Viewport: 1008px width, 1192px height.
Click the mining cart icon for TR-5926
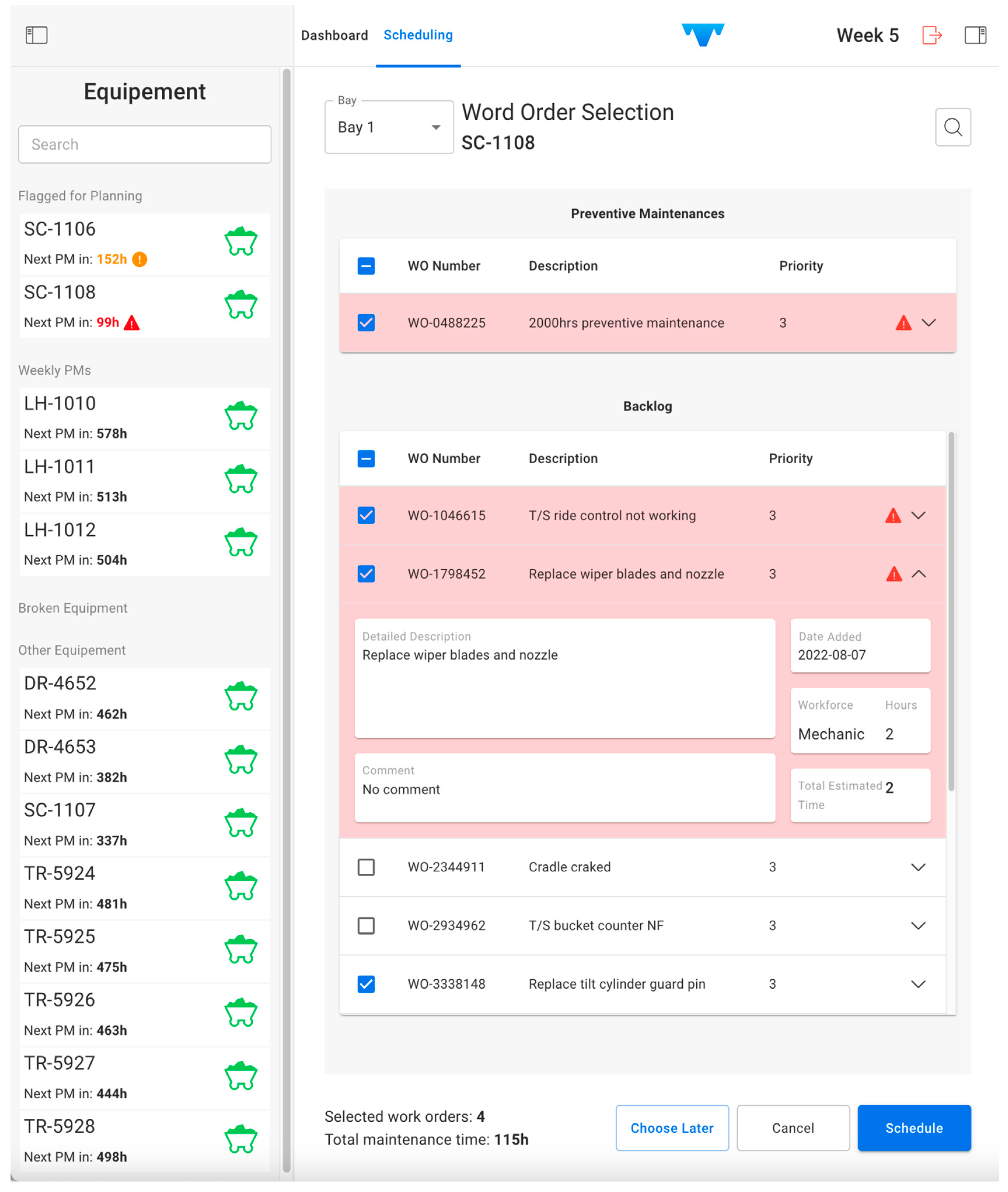241,1013
